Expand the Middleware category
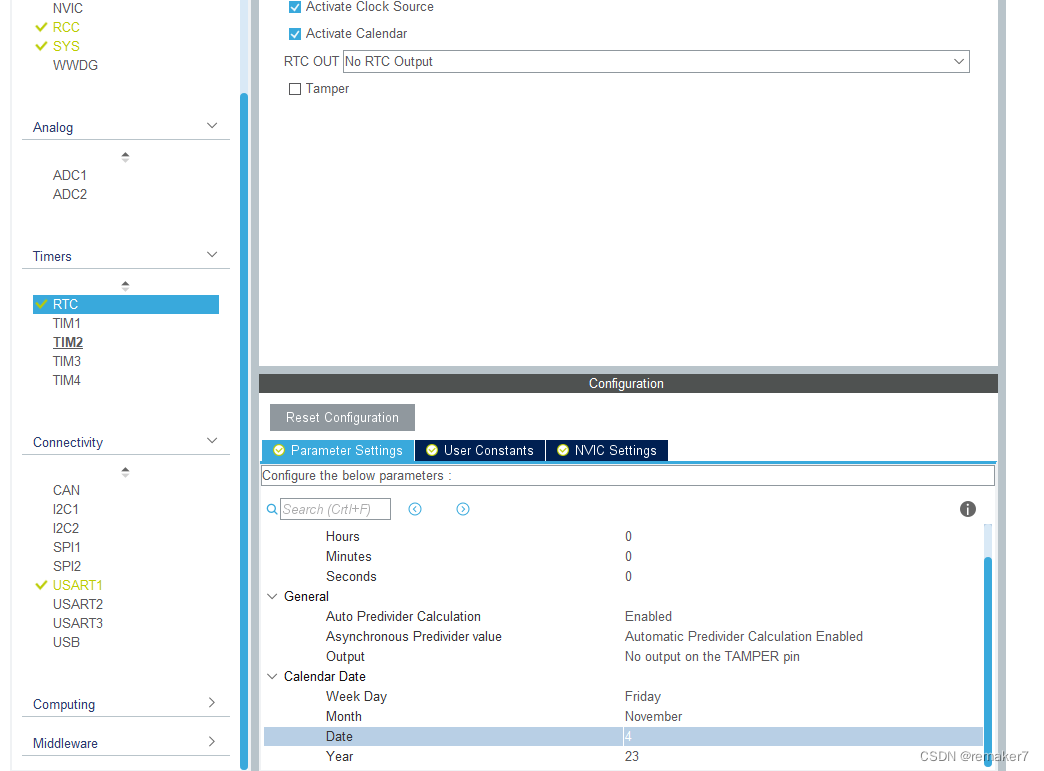 (212, 742)
